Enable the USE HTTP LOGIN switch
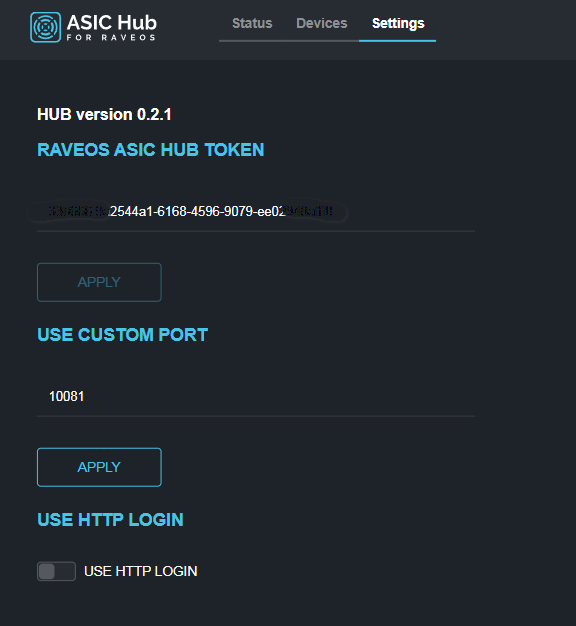The width and height of the screenshot is (576, 626). tap(56, 571)
